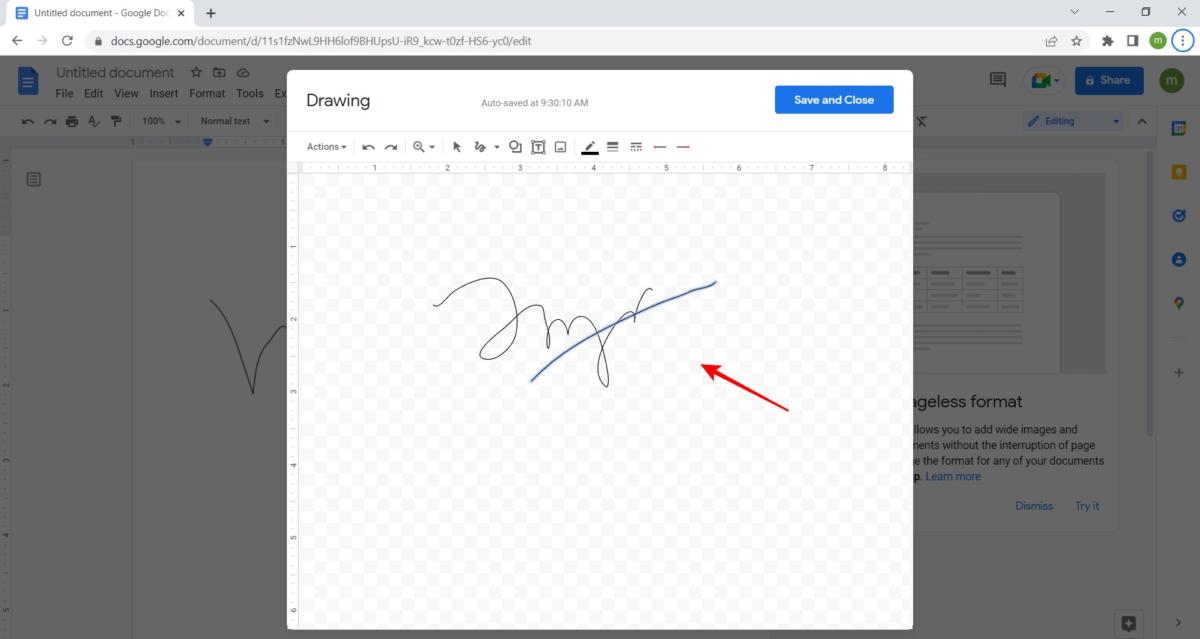1200x639 pixels.
Task: Open the Normal text style dropdown
Action: [235, 121]
